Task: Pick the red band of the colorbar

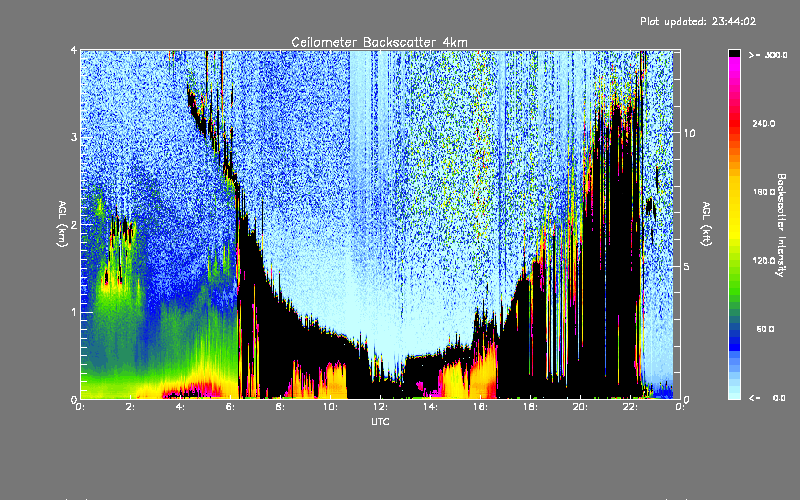Action: 734,122
